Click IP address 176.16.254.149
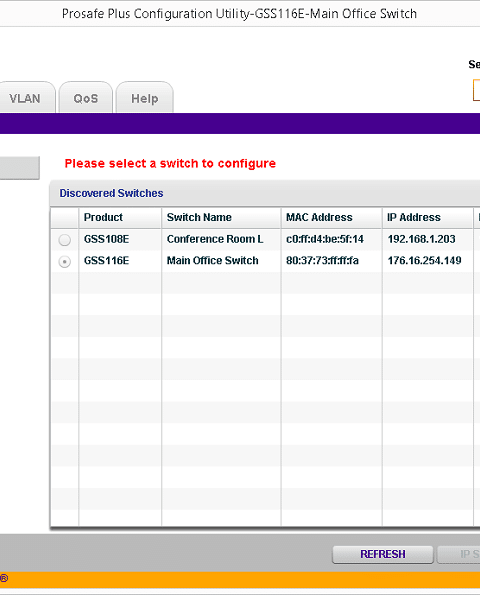The height and width of the screenshot is (595, 480). (x=424, y=261)
